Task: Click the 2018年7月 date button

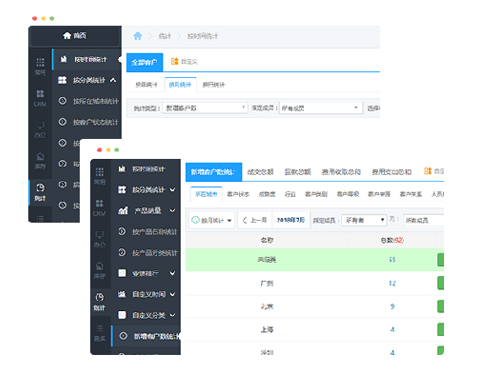Action: click(291, 220)
